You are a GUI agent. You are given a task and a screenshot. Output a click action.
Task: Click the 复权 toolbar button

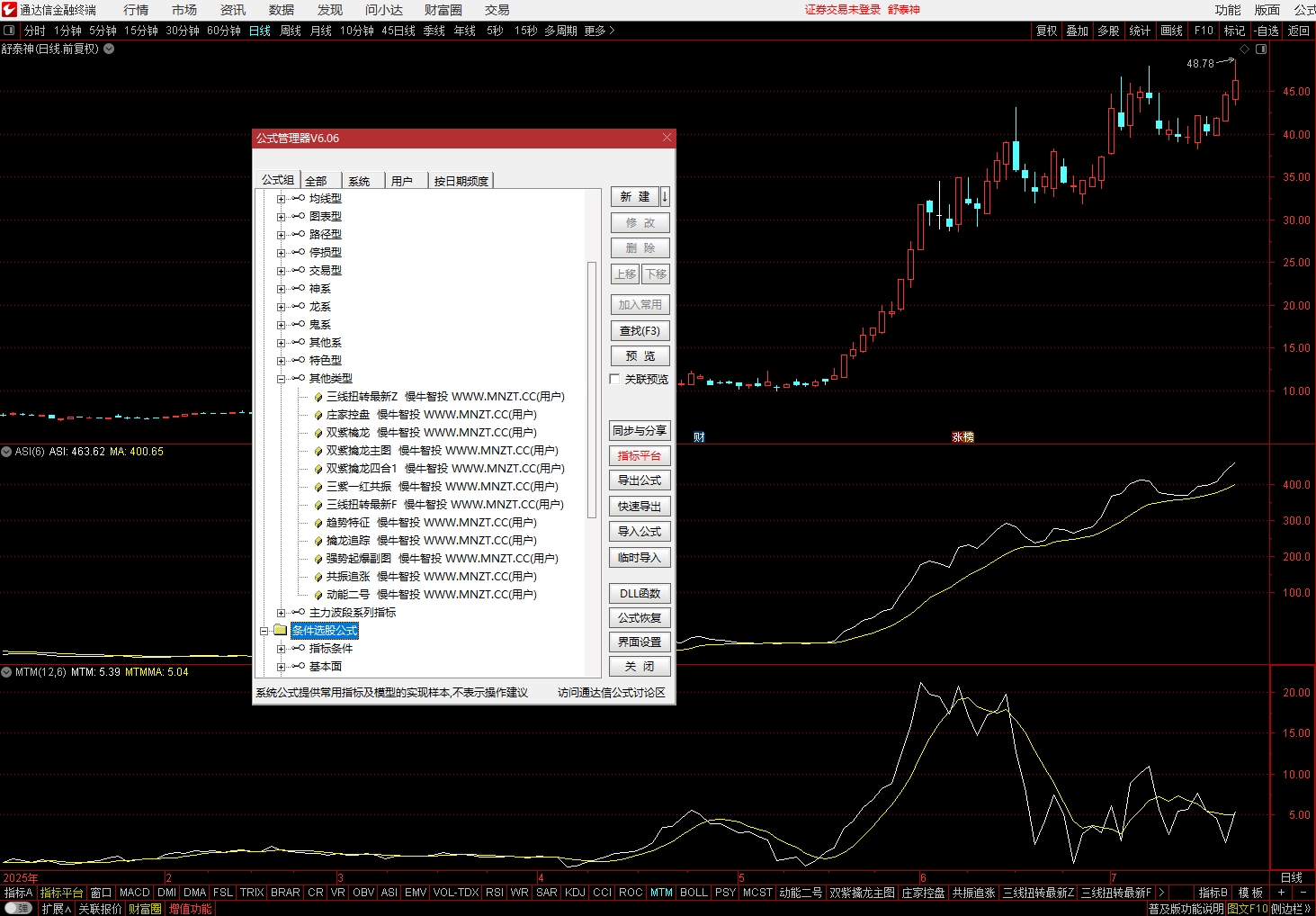click(x=1047, y=31)
